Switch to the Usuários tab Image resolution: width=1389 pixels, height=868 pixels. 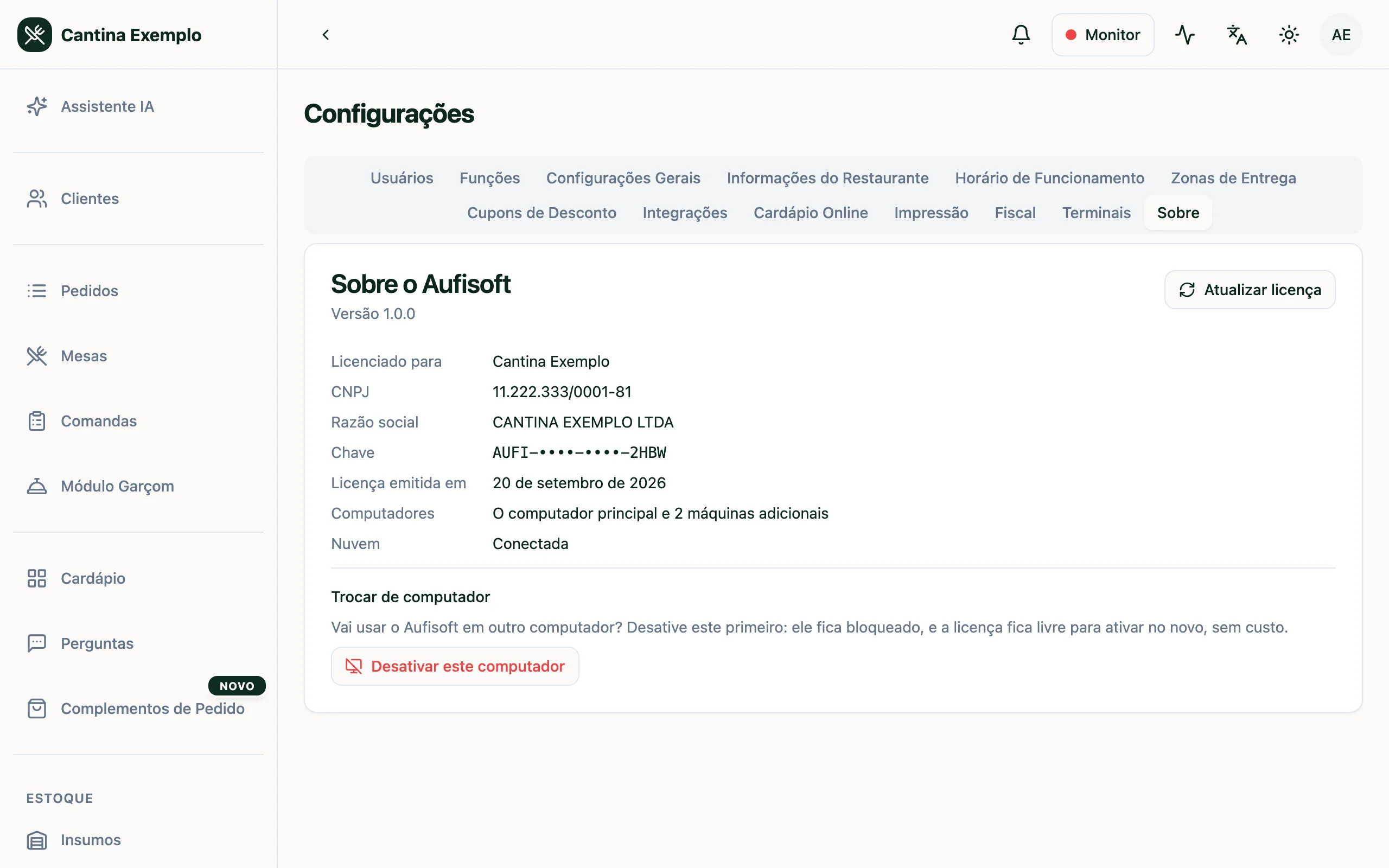coord(402,178)
